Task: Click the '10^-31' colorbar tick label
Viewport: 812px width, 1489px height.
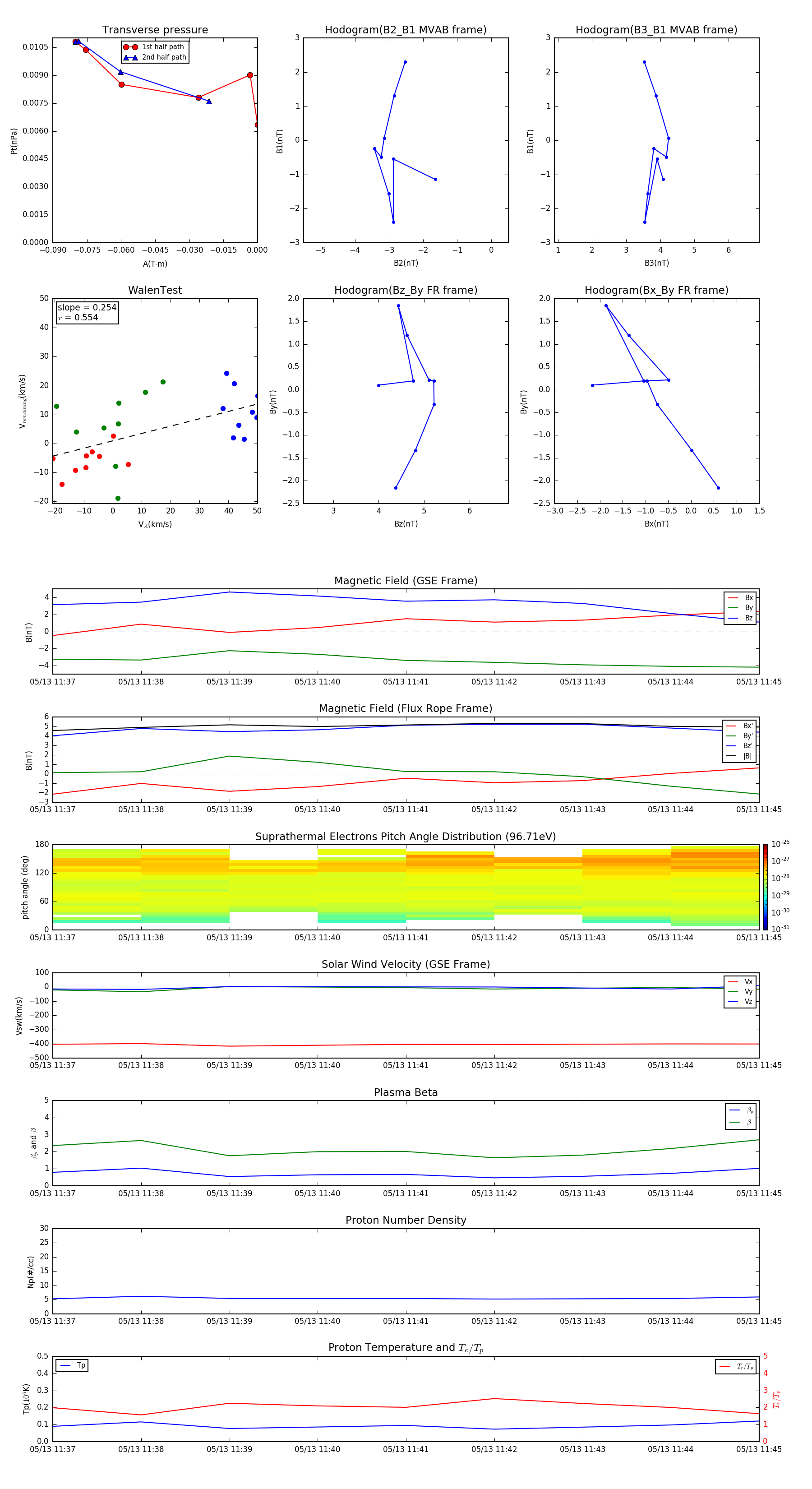Action: pos(780,929)
